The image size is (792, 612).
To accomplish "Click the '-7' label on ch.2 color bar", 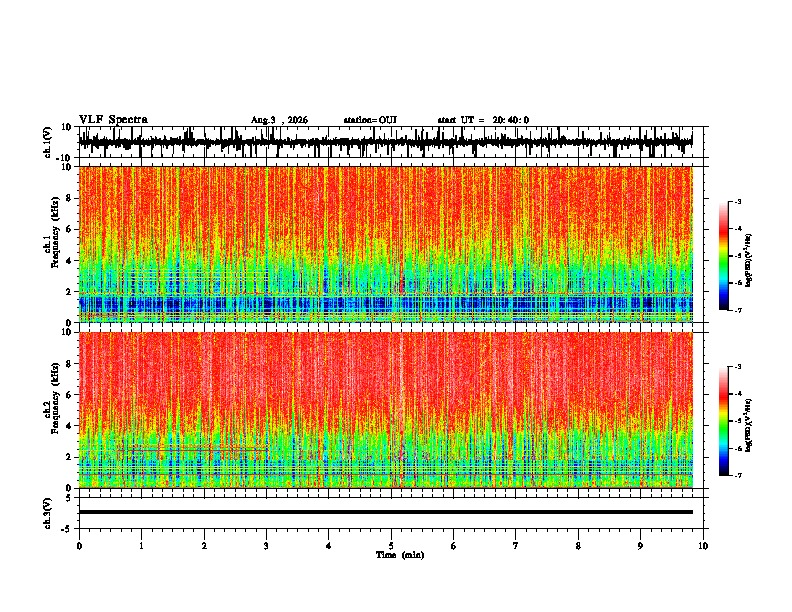I will 737,476.
